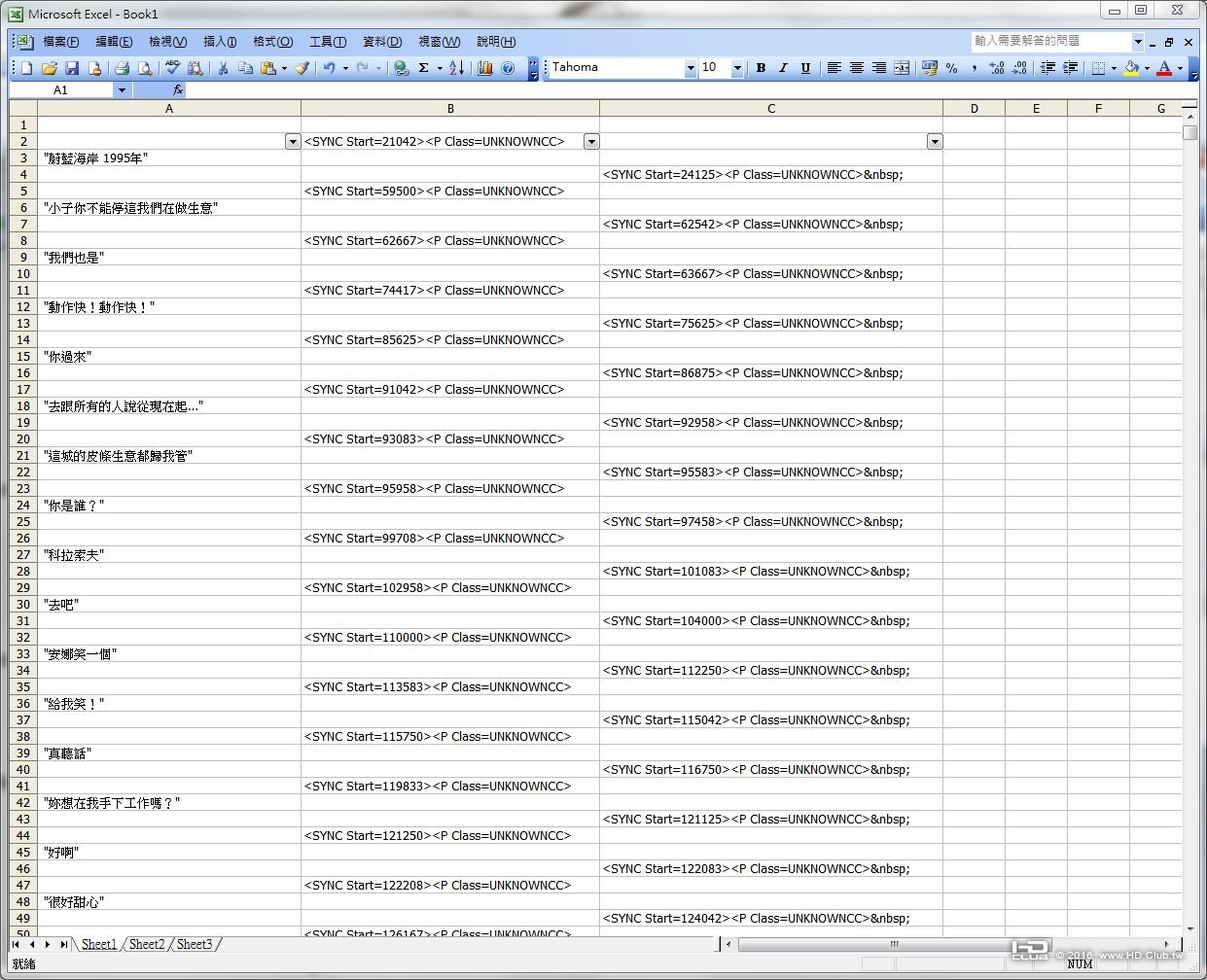Open the 格式(O) menu
This screenshot has width=1207, height=980.
click(x=272, y=42)
